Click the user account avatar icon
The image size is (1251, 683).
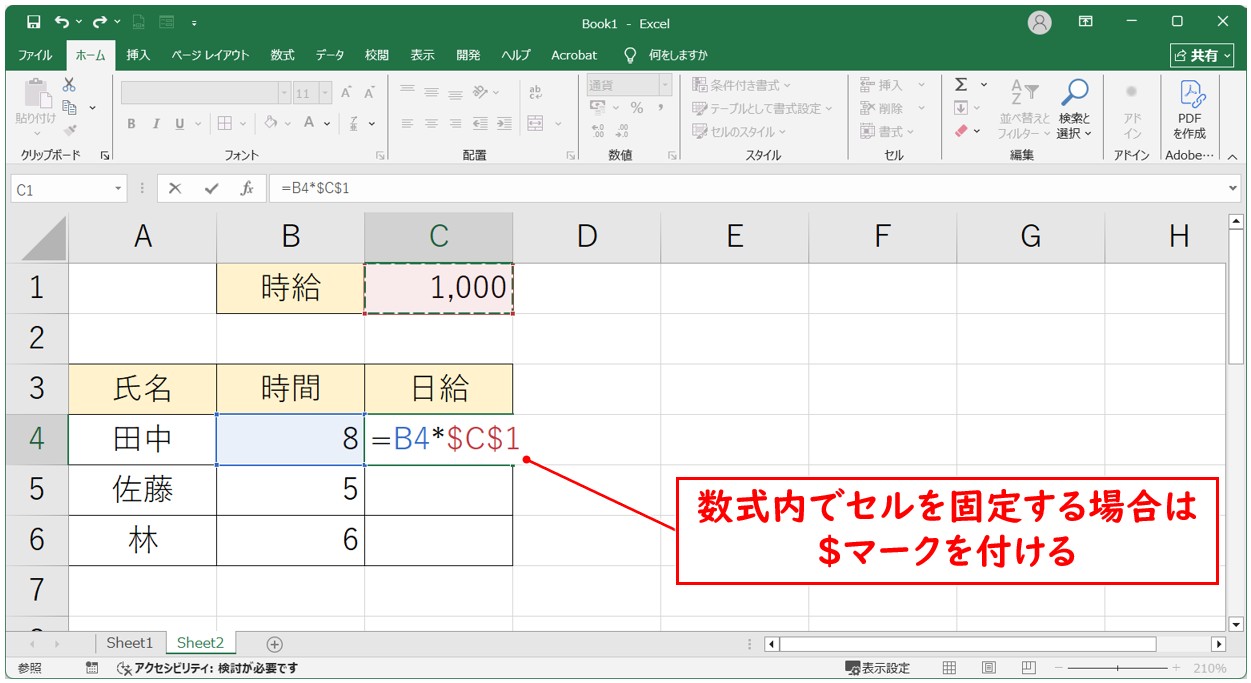click(x=1040, y=22)
